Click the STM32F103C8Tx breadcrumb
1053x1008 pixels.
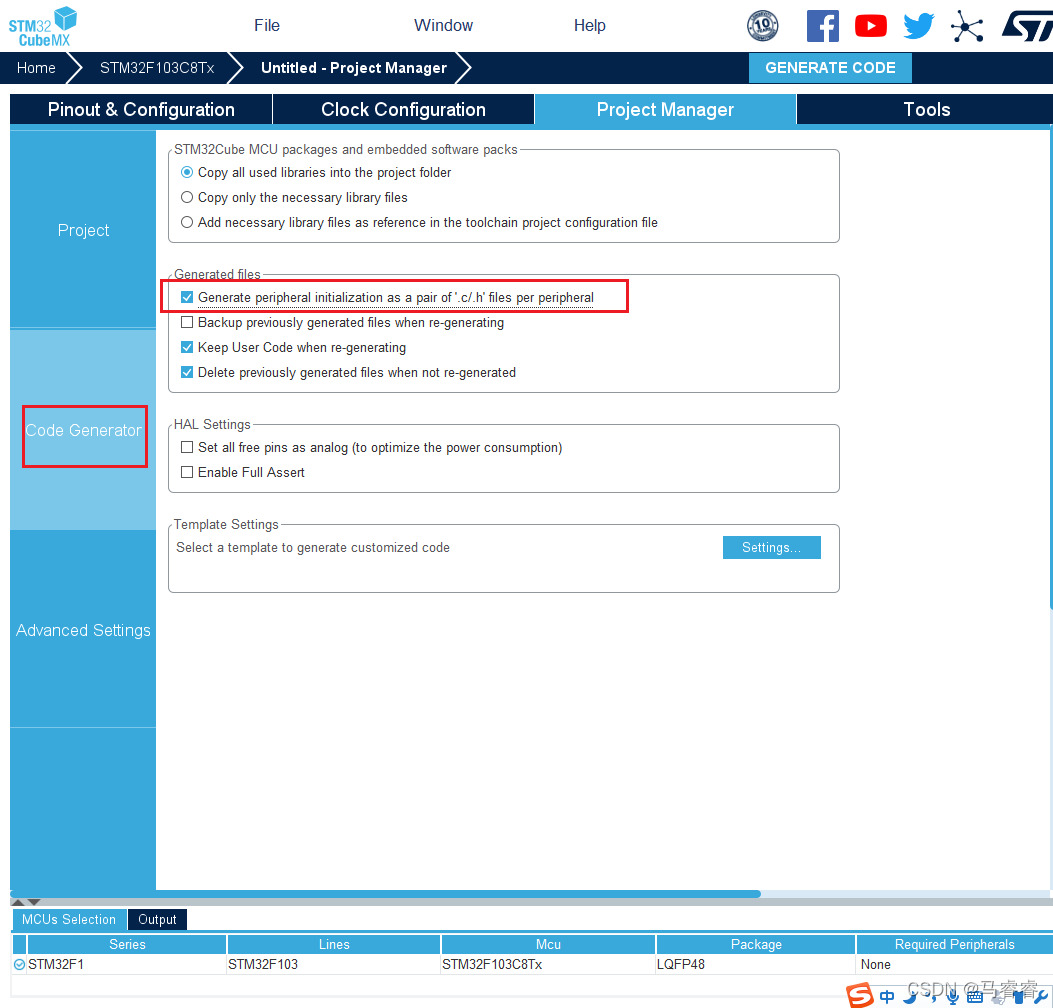click(x=157, y=68)
